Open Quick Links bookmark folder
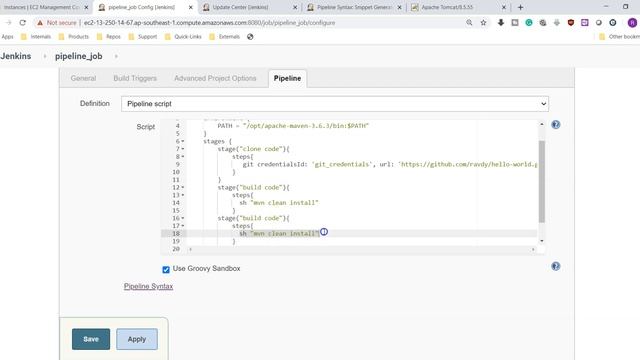 pos(183,37)
